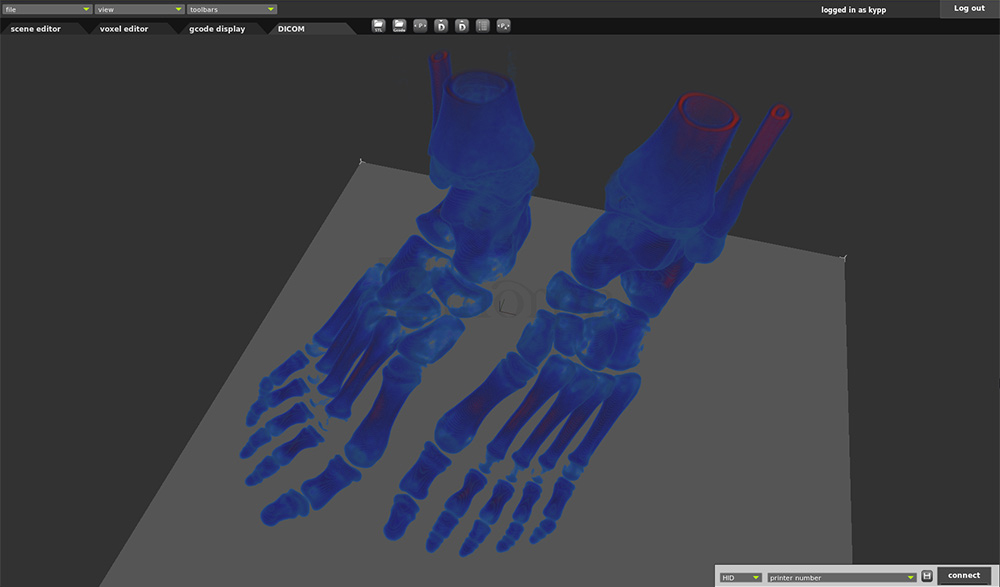
Task: Select the DICOM tab
Action: (291, 29)
